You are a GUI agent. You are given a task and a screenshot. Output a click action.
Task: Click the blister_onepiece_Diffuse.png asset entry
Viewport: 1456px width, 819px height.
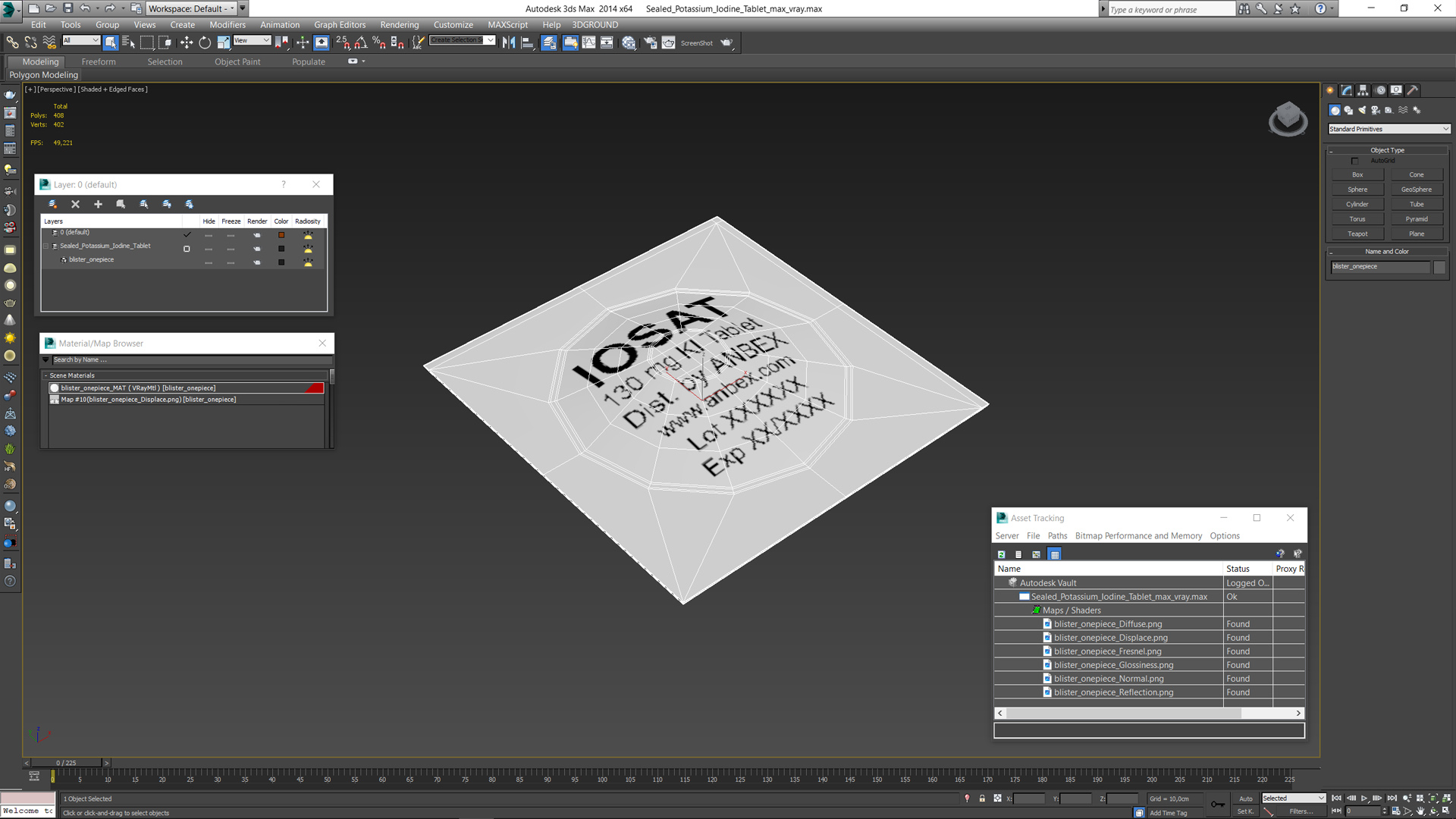point(1109,623)
